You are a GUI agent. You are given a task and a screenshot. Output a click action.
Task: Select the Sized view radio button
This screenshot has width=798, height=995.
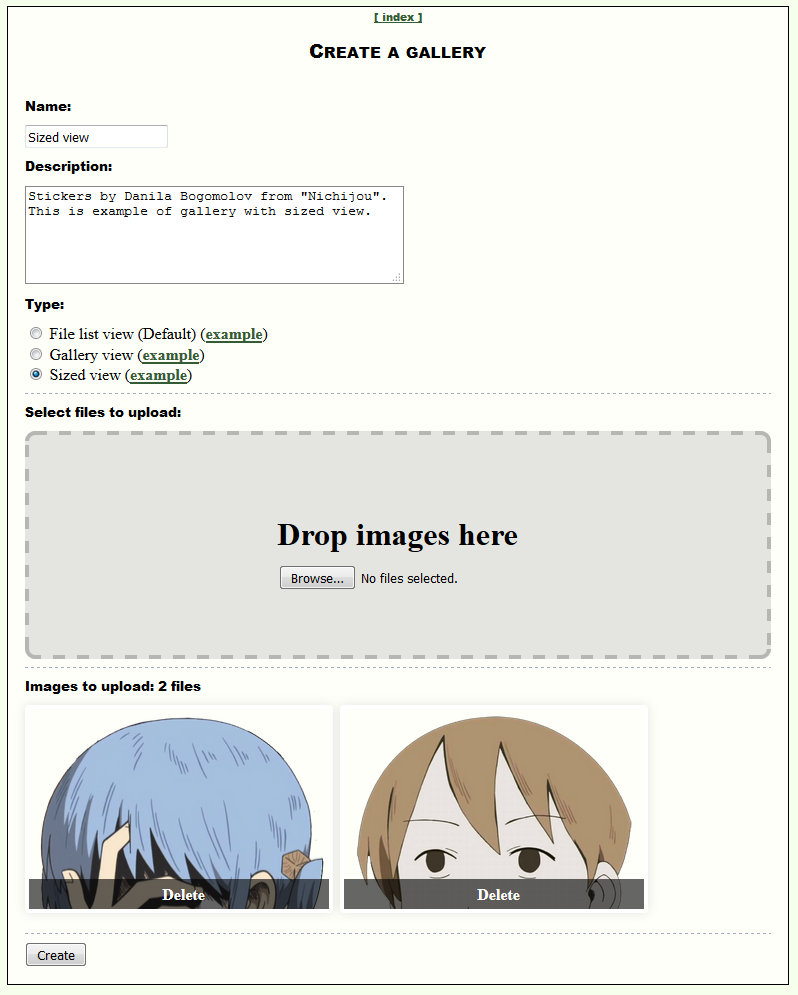36,374
